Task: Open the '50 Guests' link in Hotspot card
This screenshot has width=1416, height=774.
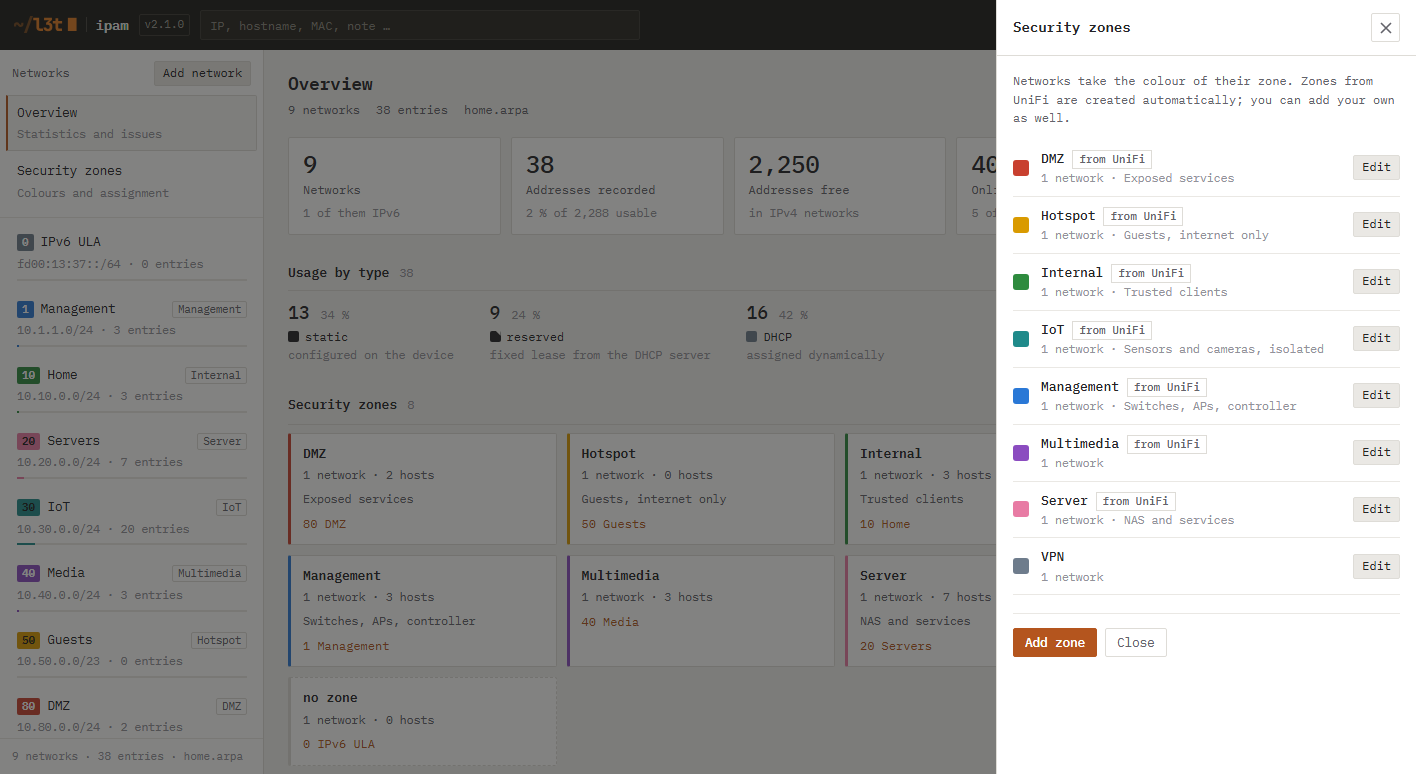Action: [613, 524]
